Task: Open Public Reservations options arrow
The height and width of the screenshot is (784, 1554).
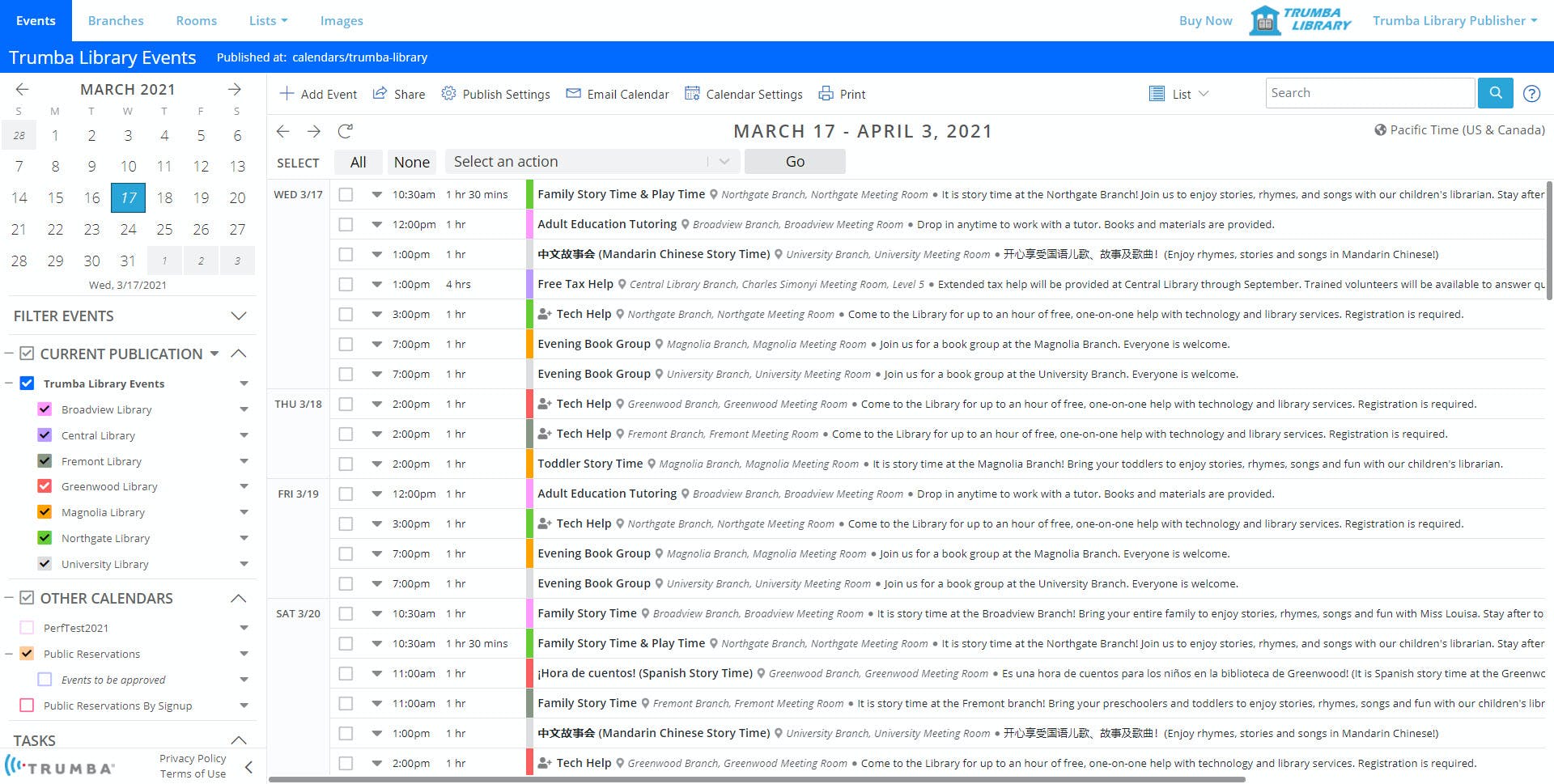Action: coord(244,654)
